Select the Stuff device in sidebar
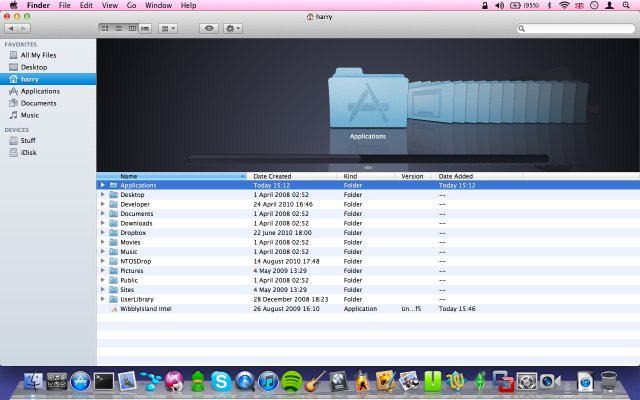This screenshot has width=640, height=400. (x=29, y=140)
